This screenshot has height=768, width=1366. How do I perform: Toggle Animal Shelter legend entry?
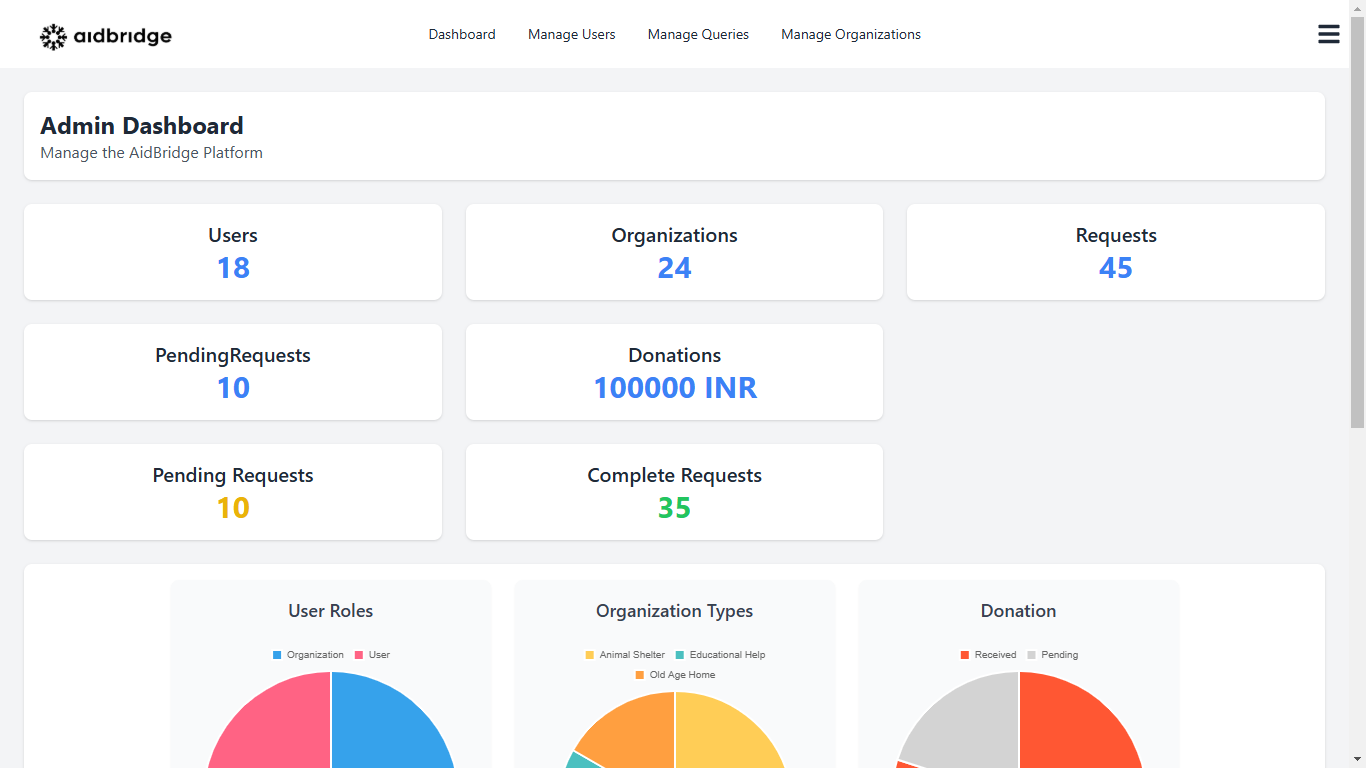[625, 655]
